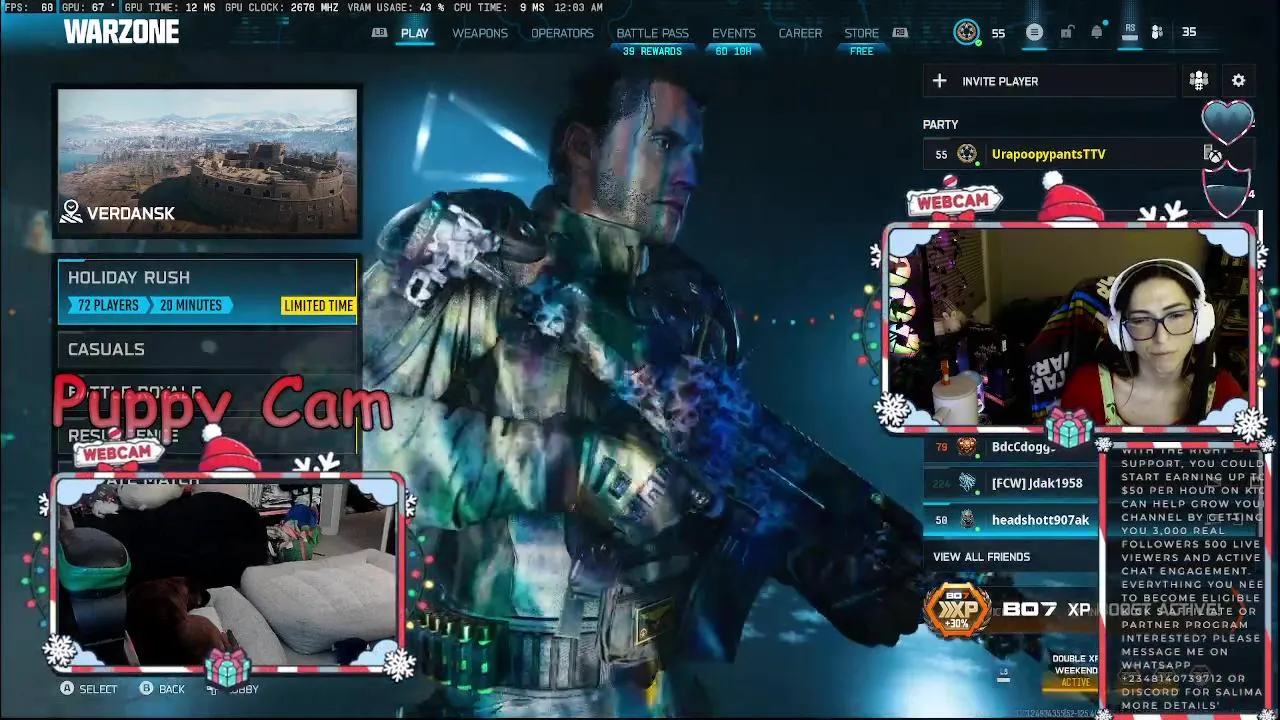Open the social friends icon beside 35
The height and width of the screenshot is (720, 1280).
pos(1157,32)
